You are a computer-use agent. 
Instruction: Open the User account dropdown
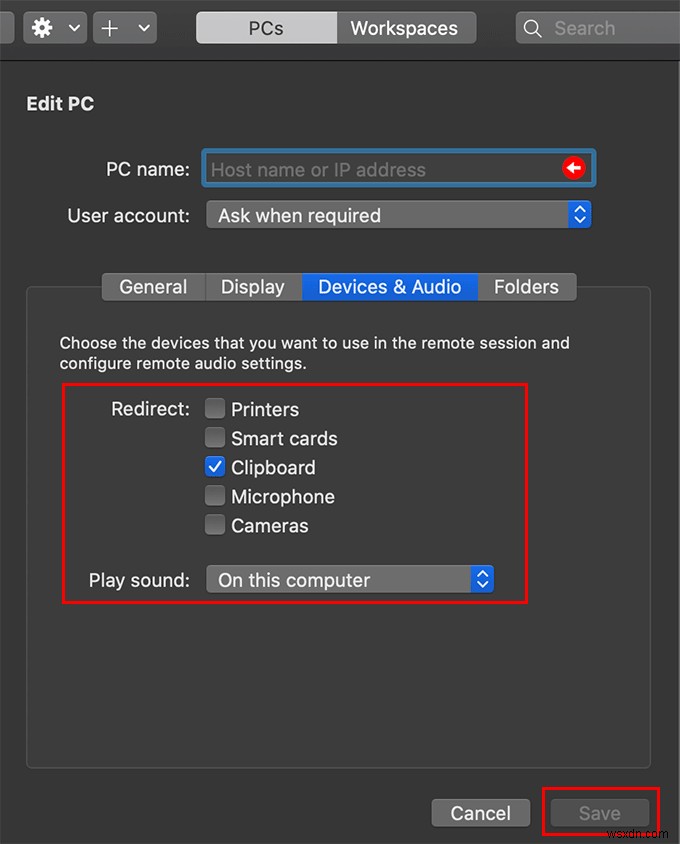click(579, 214)
